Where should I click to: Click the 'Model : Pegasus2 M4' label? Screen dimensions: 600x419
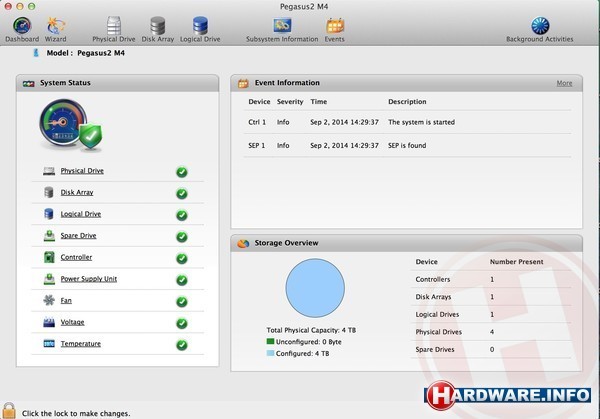click(85, 53)
